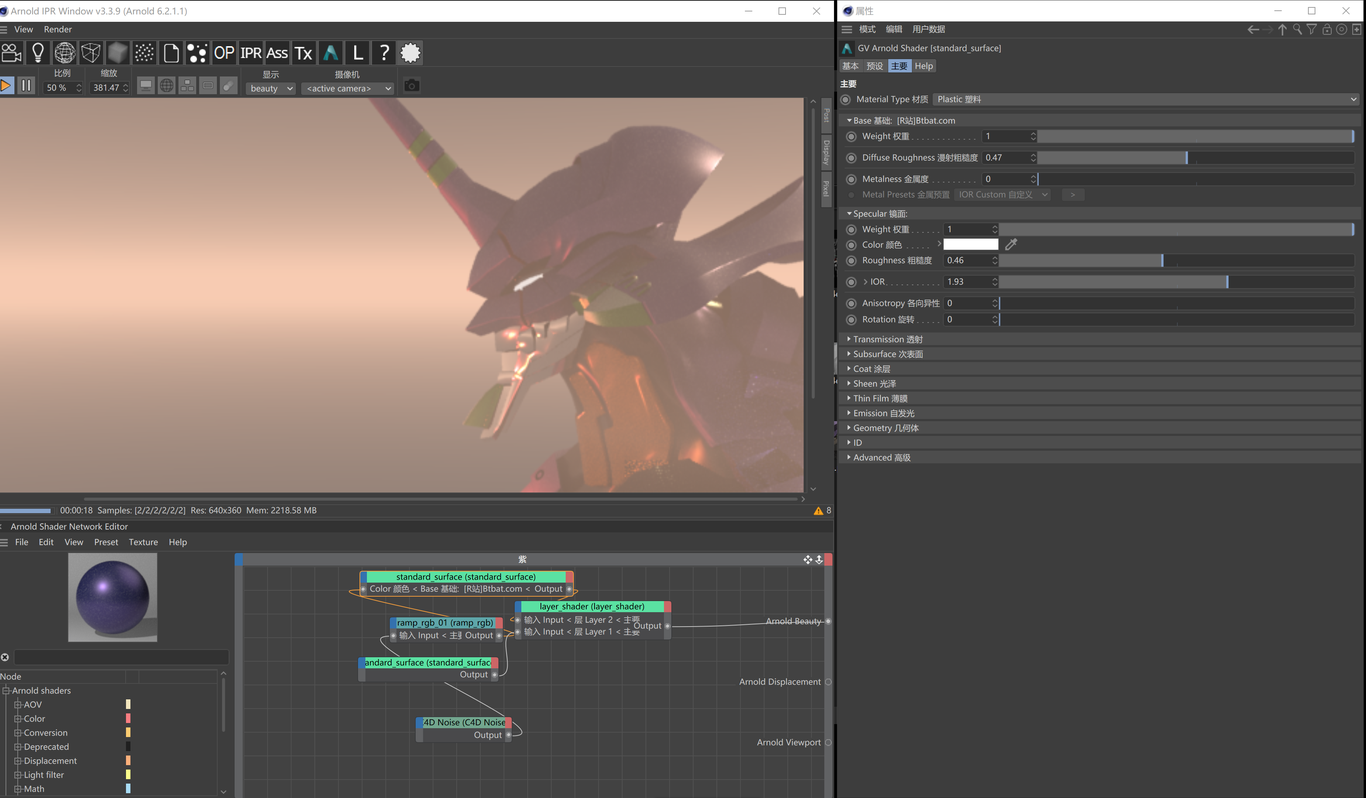The image size is (1366, 798).
Task: Open the Tx texture manager button
Action: (x=304, y=53)
